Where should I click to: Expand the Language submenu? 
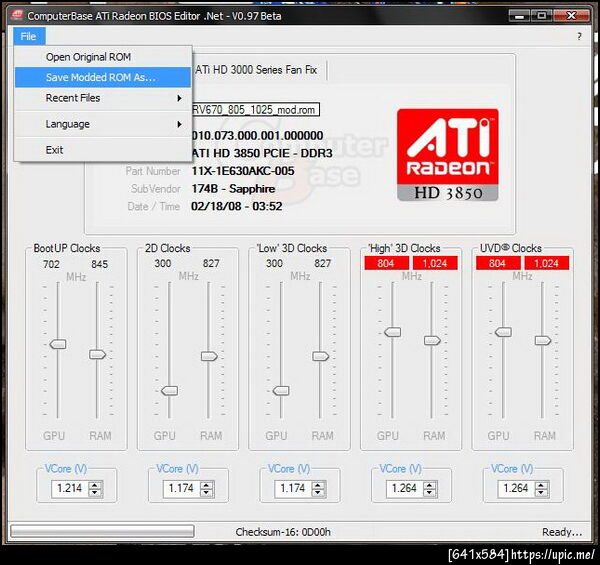coord(103,124)
